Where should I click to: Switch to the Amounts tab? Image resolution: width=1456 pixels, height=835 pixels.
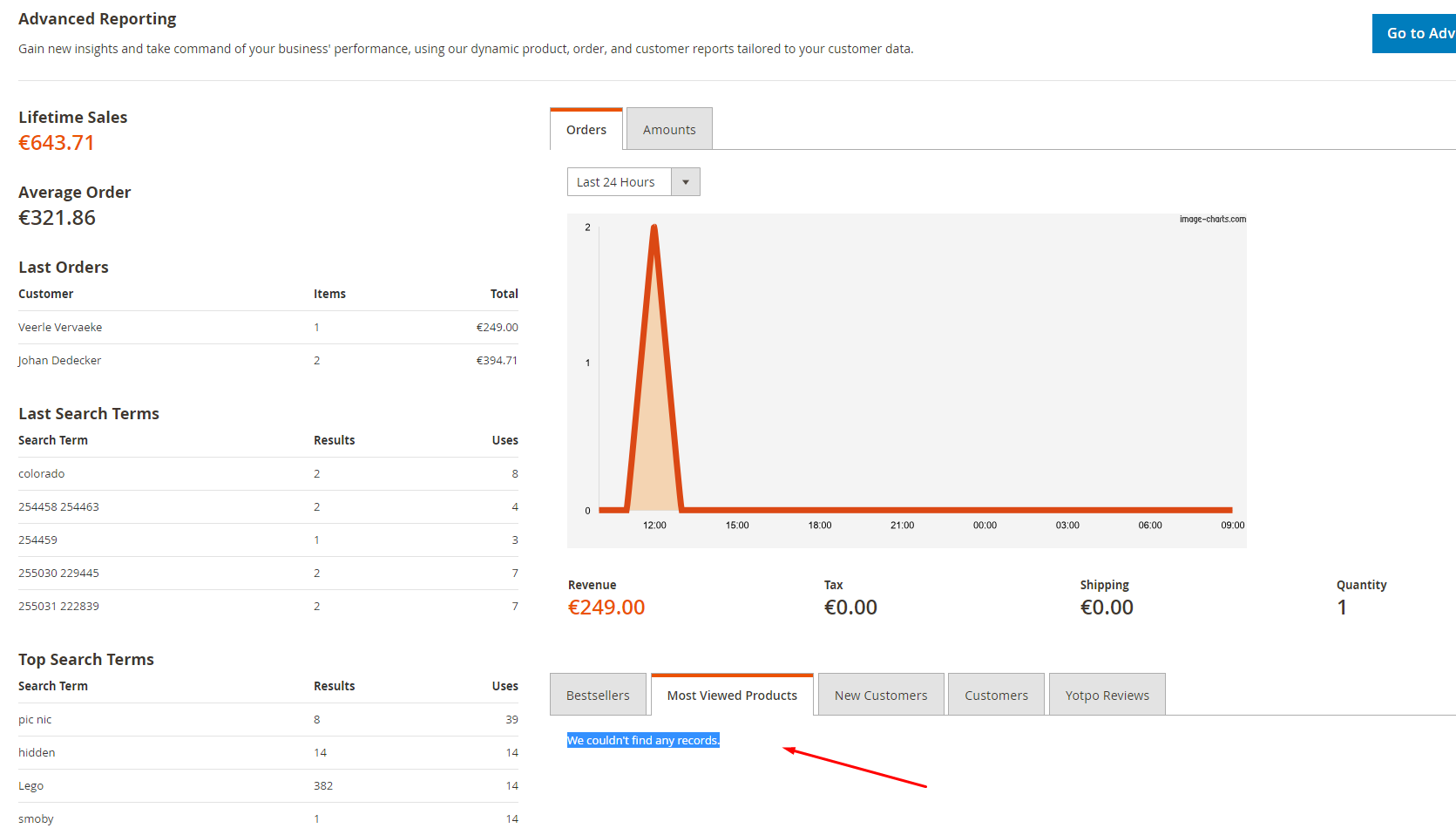point(668,130)
